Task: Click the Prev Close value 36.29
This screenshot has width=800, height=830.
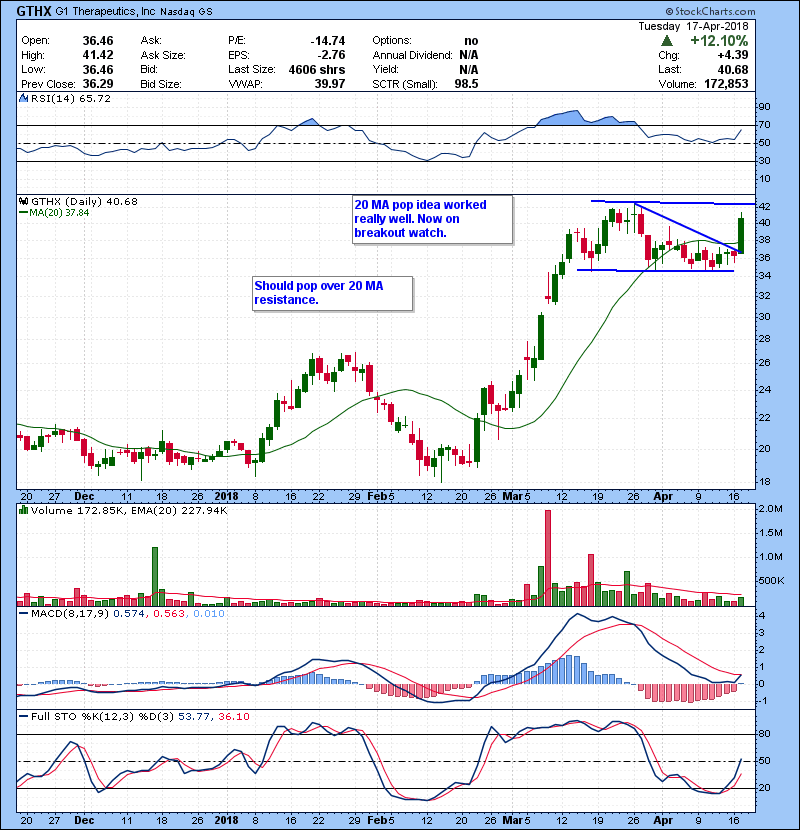Action: [98, 84]
